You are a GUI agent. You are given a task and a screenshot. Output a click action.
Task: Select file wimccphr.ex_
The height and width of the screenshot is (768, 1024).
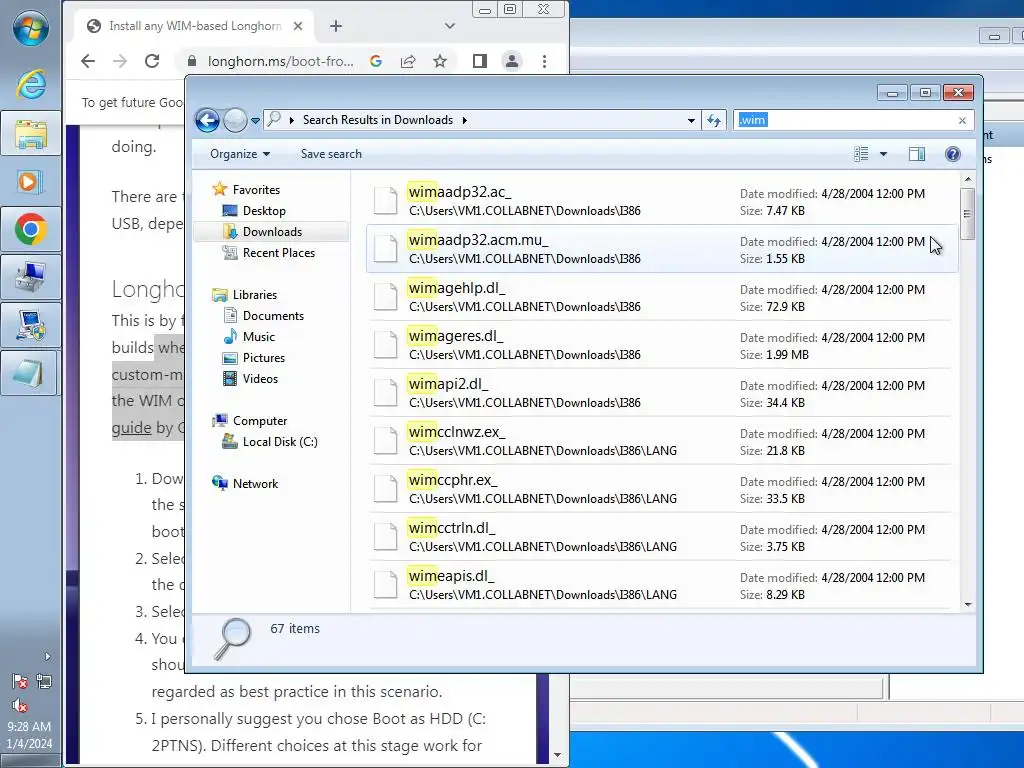point(662,489)
